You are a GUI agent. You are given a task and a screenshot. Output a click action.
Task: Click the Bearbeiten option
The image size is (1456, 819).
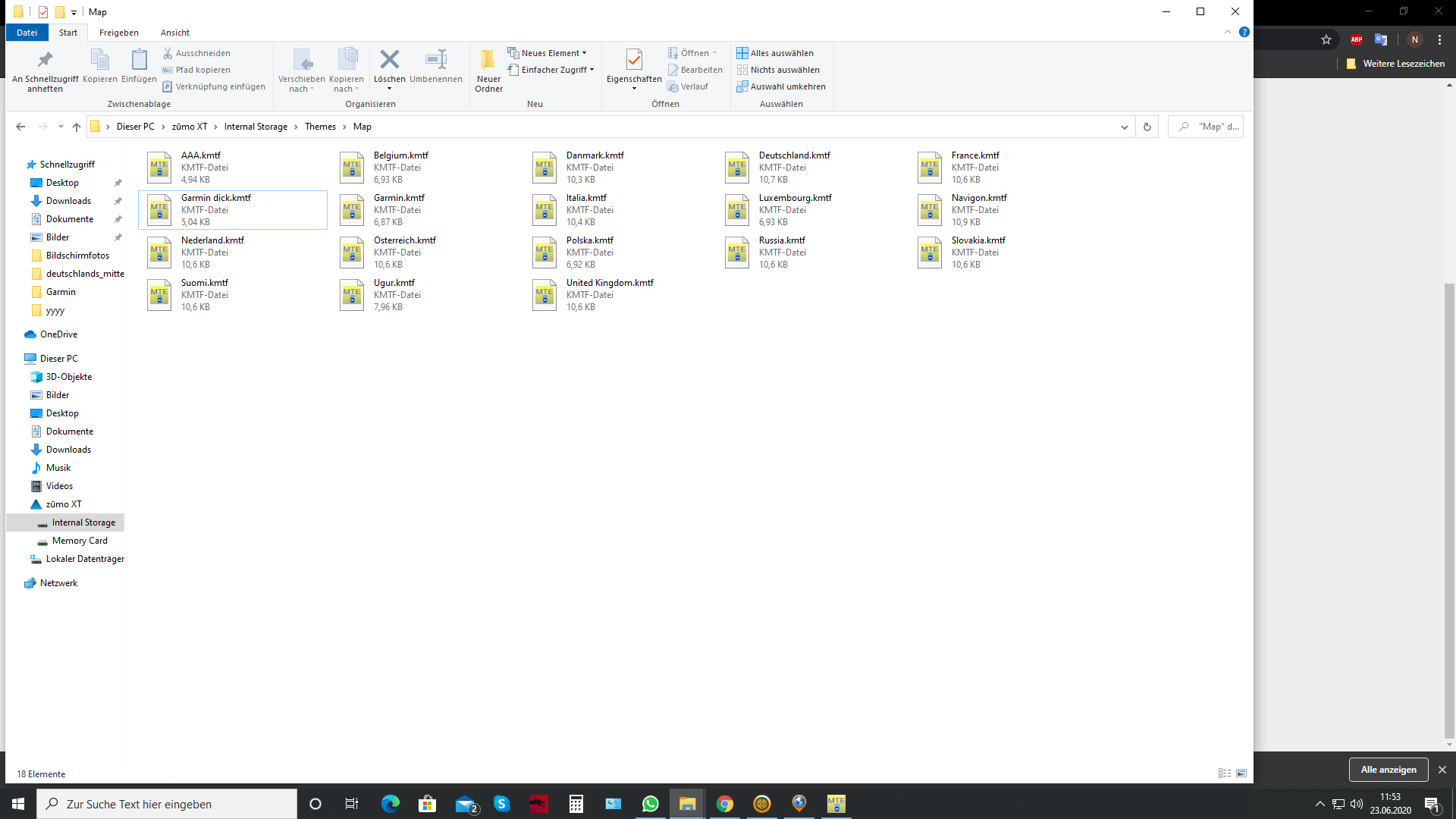tap(695, 70)
